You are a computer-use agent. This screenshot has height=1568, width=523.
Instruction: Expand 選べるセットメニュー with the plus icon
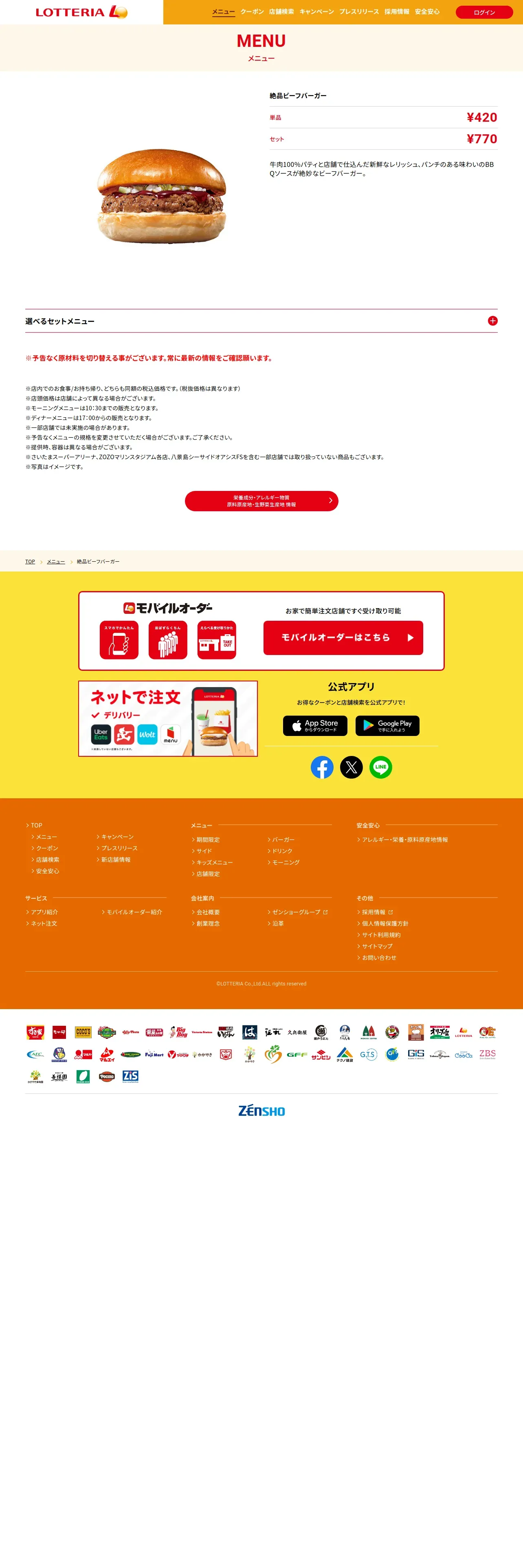(x=492, y=321)
